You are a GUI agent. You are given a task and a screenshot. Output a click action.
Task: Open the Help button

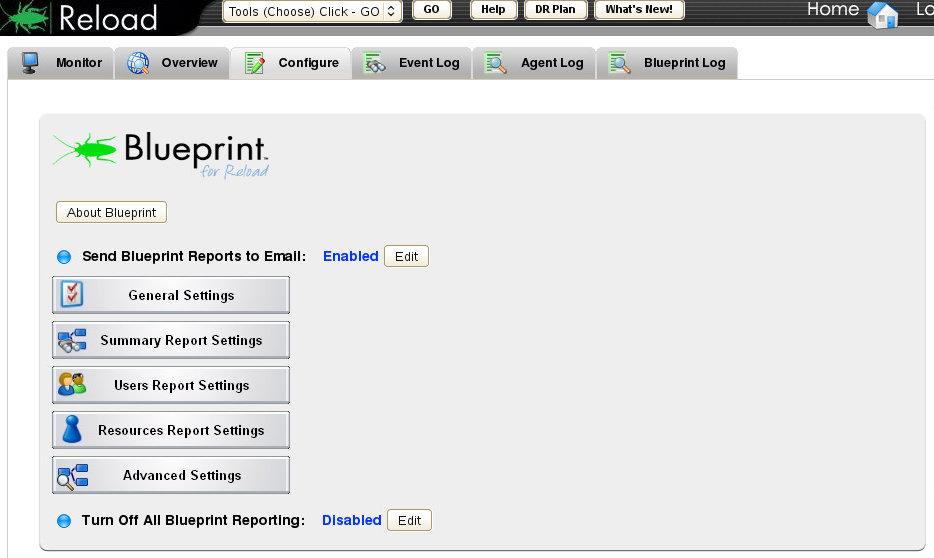493,10
